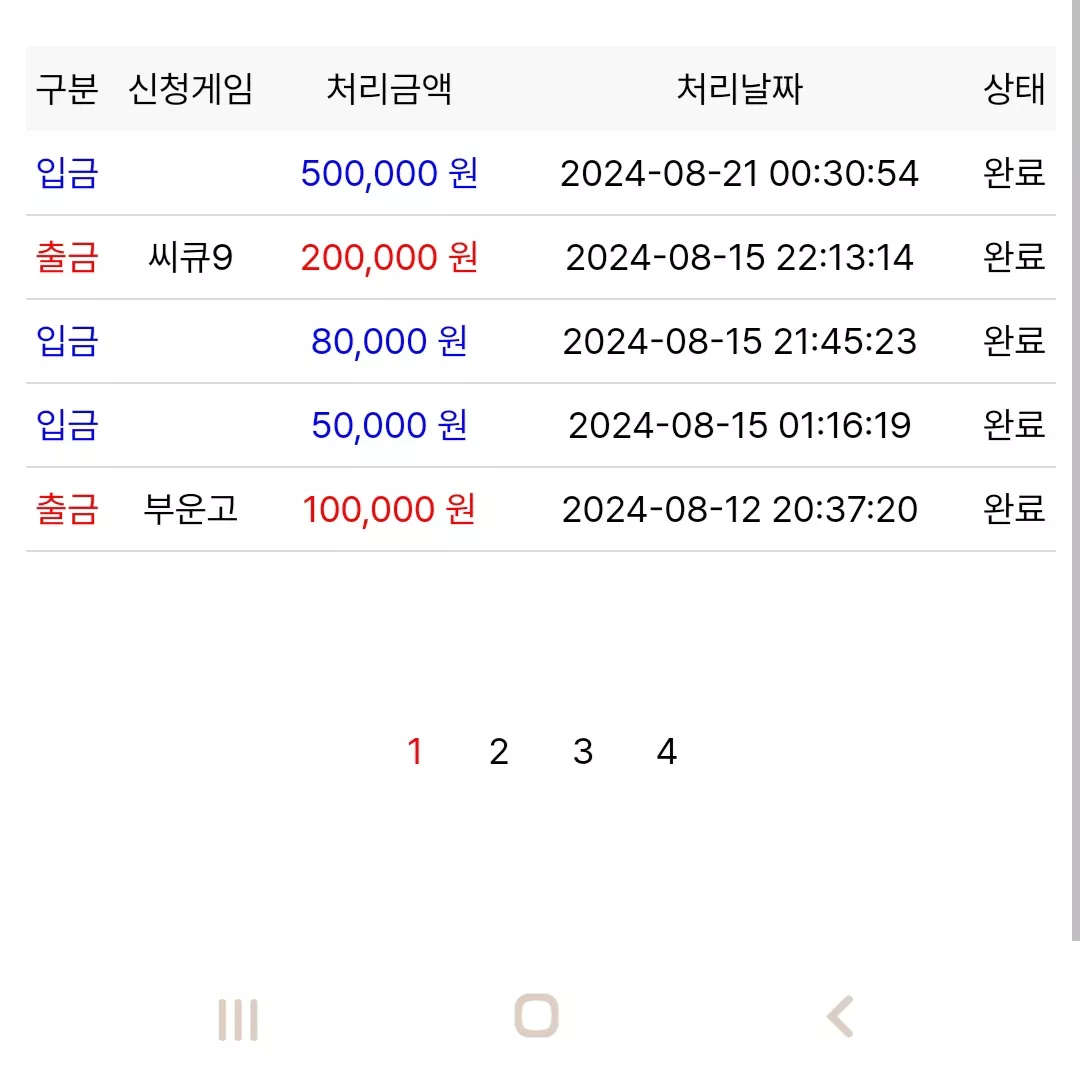Click 완료 status of 100,000 원 withdrawal
The image size is (1080, 1076).
(1014, 509)
